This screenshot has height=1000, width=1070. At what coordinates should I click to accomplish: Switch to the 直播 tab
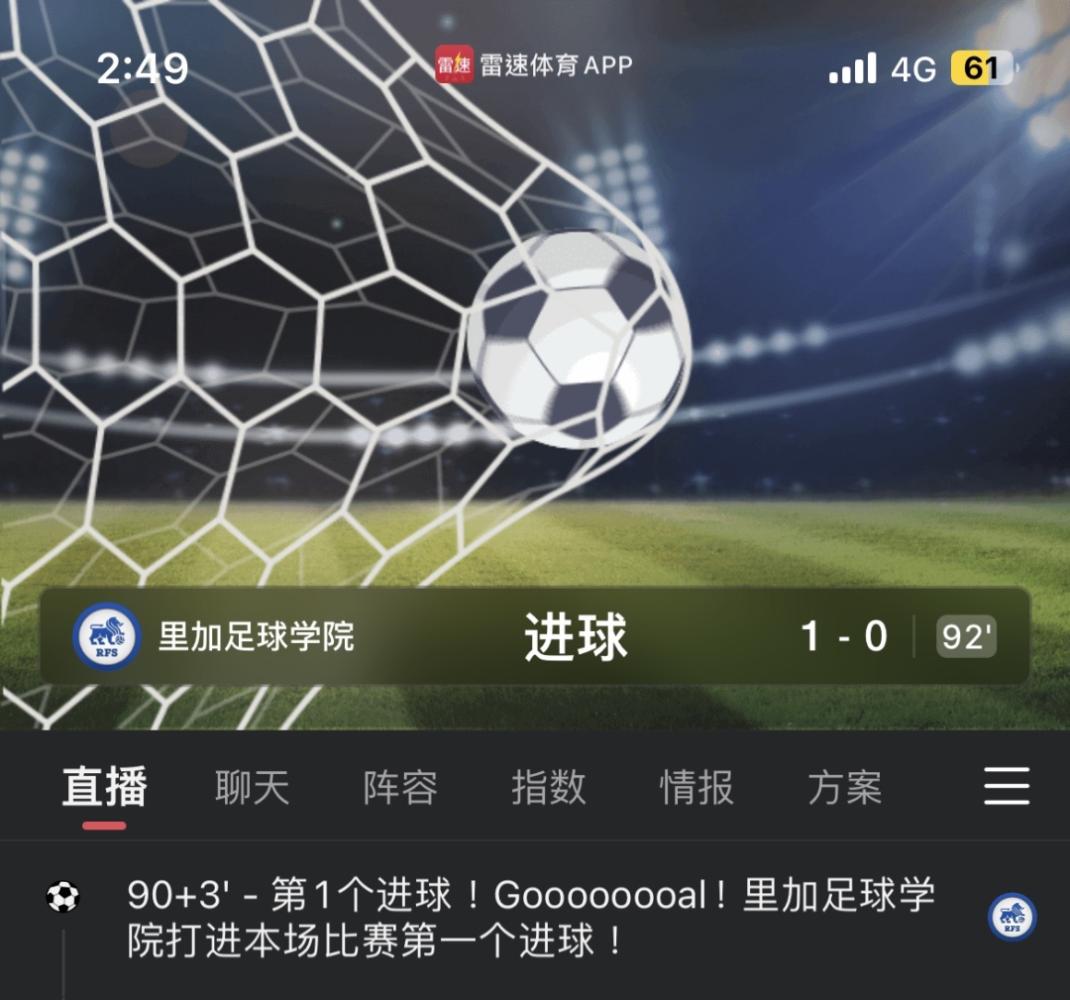point(104,786)
